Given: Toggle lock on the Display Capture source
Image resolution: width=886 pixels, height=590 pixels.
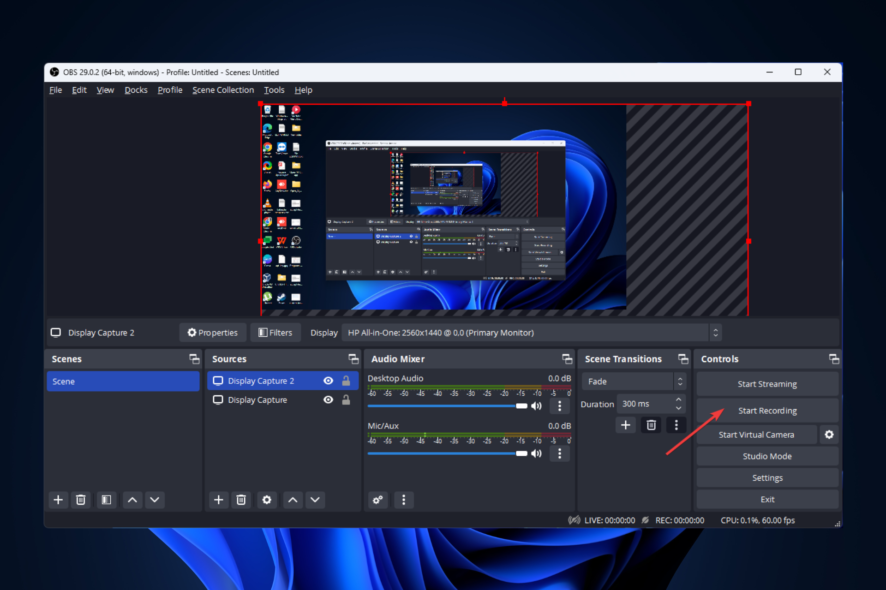Looking at the screenshot, I should (x=346, y=400).
